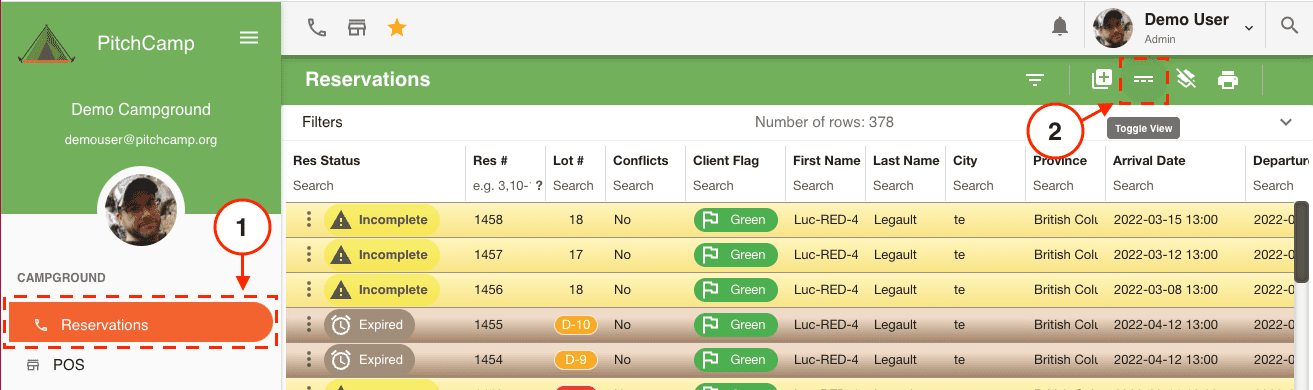Focus the Lot # search field
Image resolution: width=1313 pixels, height=390 pixels.
(576, 186)
